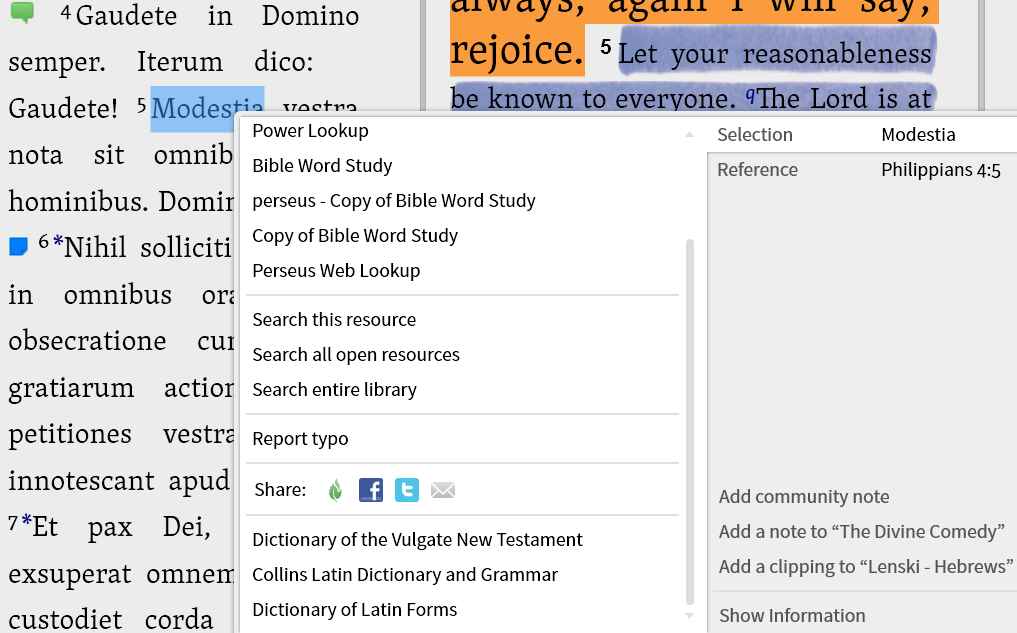Click the word Gaudete in verse 4
Image resolution: width=1017 pixels, height=633 pixels.
pos(126,16)
